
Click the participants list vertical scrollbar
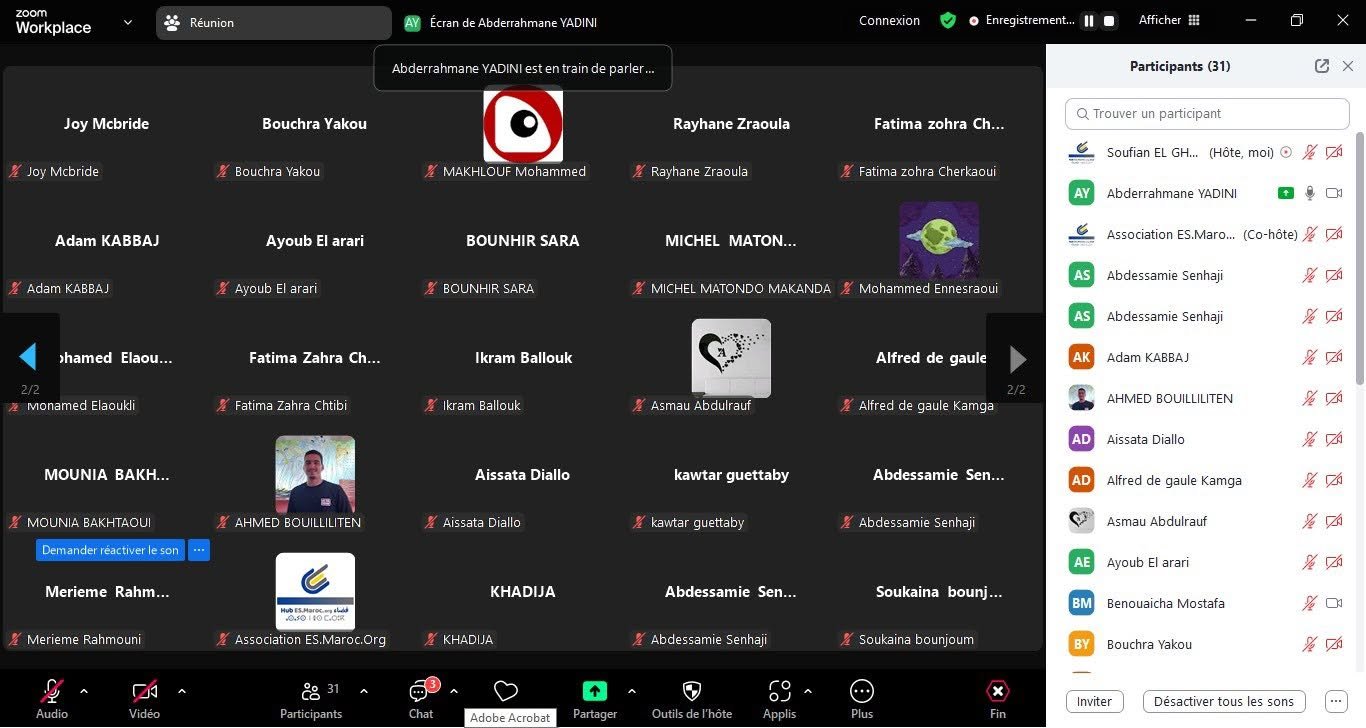tap(1359, 258)
